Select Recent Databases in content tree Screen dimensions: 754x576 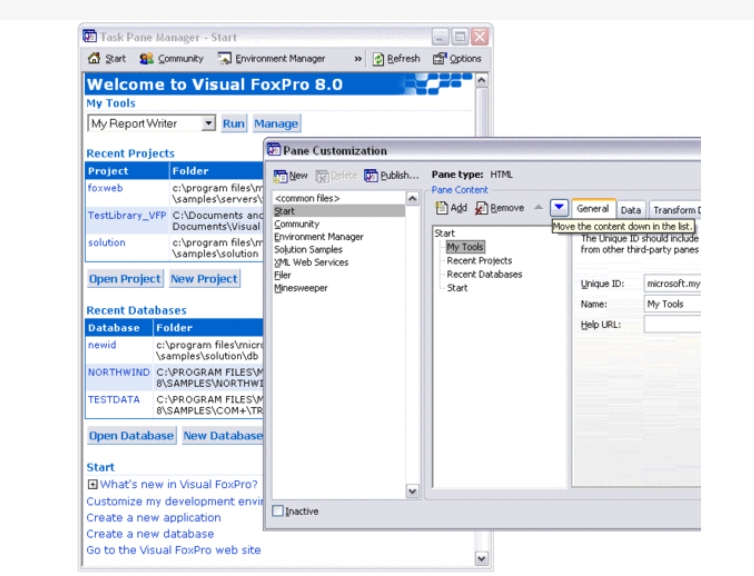(x=484, y=274)
